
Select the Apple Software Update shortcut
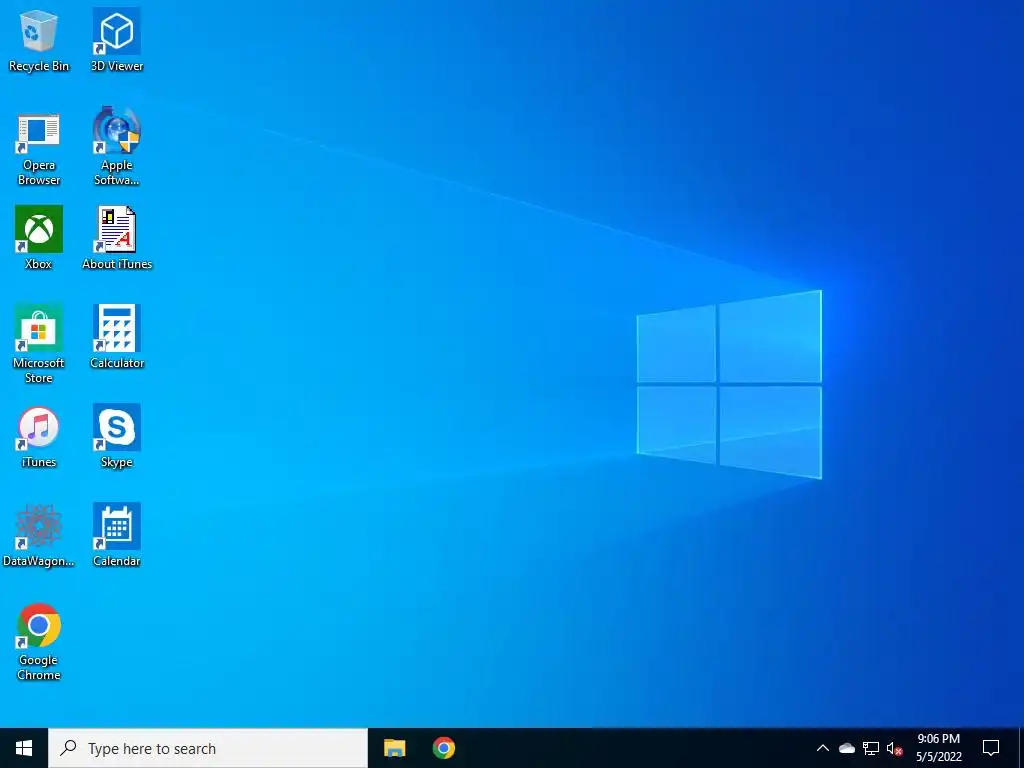click(117, 146)
